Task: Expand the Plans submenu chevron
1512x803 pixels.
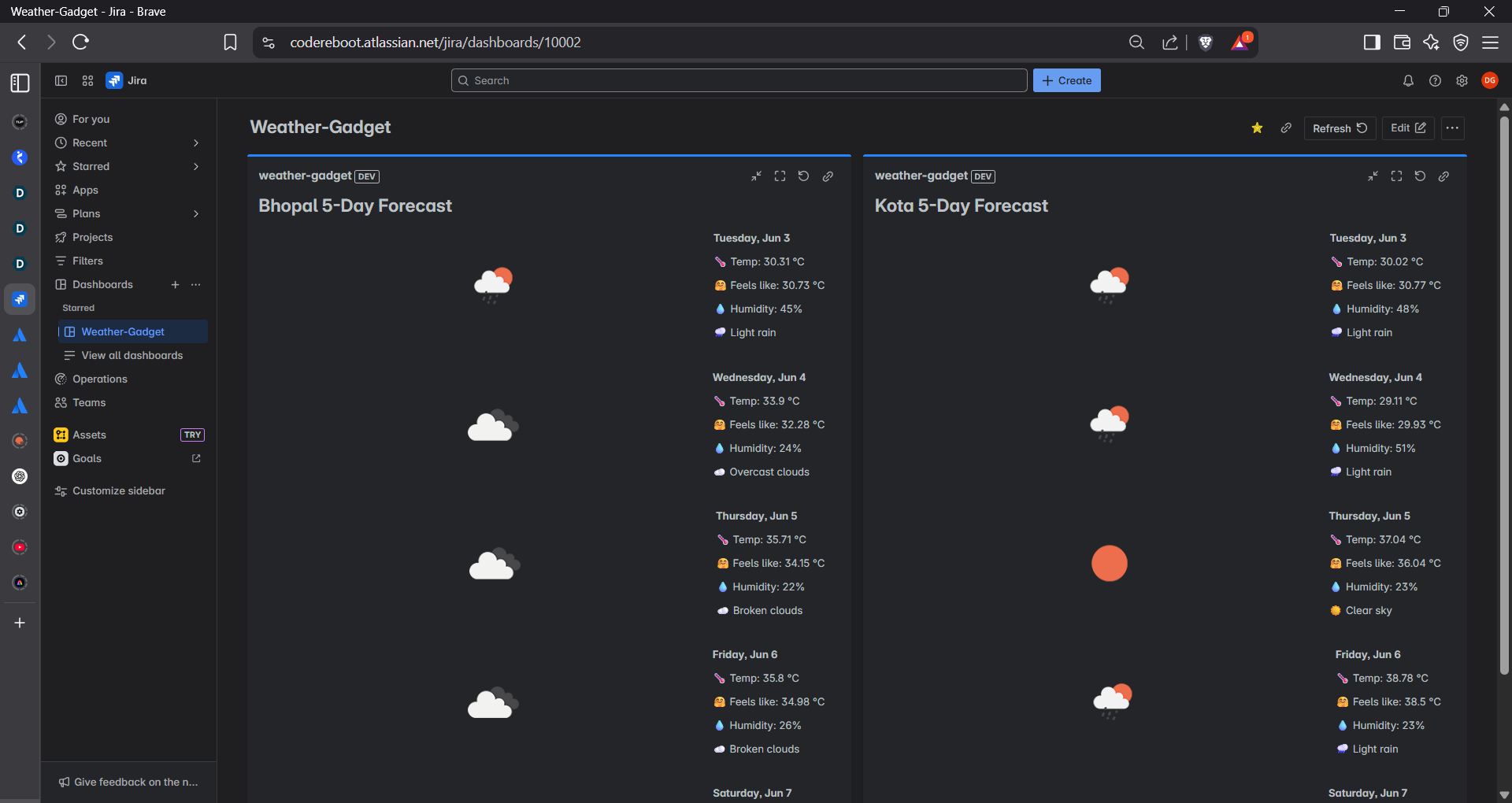Action: point(196,213)
